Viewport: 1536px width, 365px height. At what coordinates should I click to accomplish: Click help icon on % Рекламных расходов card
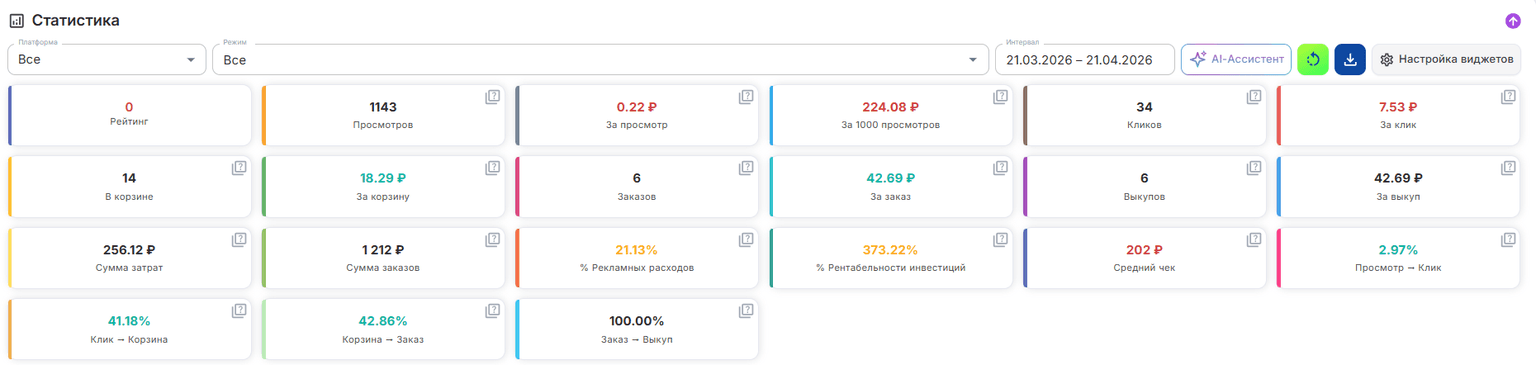(746, 240)
